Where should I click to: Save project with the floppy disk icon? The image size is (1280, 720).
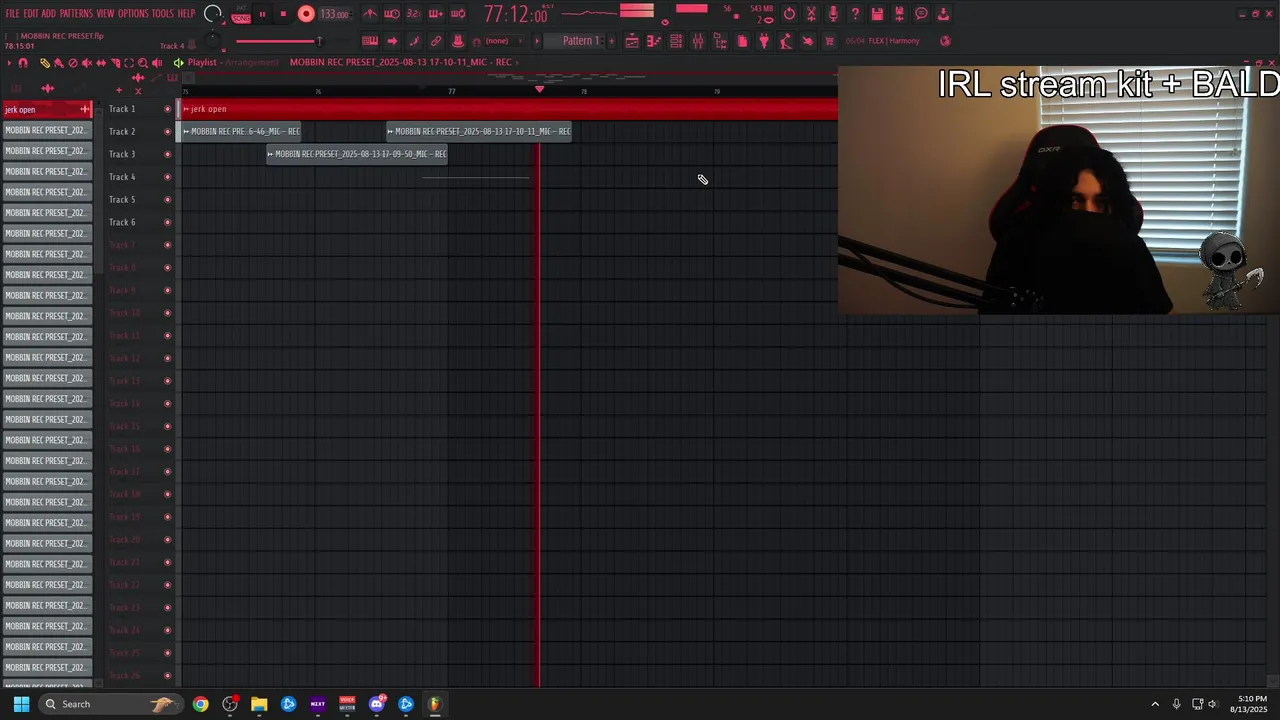[877, 14]
